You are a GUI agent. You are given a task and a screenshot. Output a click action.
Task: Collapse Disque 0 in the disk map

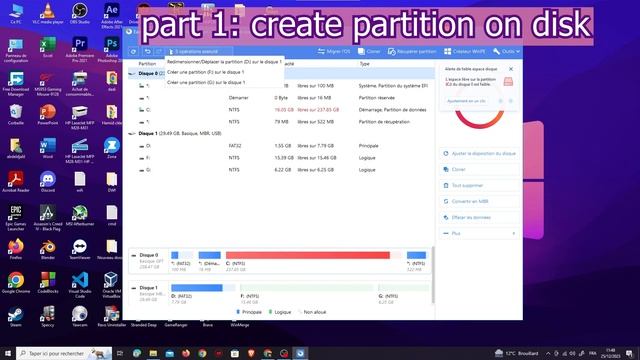(133, 255)
